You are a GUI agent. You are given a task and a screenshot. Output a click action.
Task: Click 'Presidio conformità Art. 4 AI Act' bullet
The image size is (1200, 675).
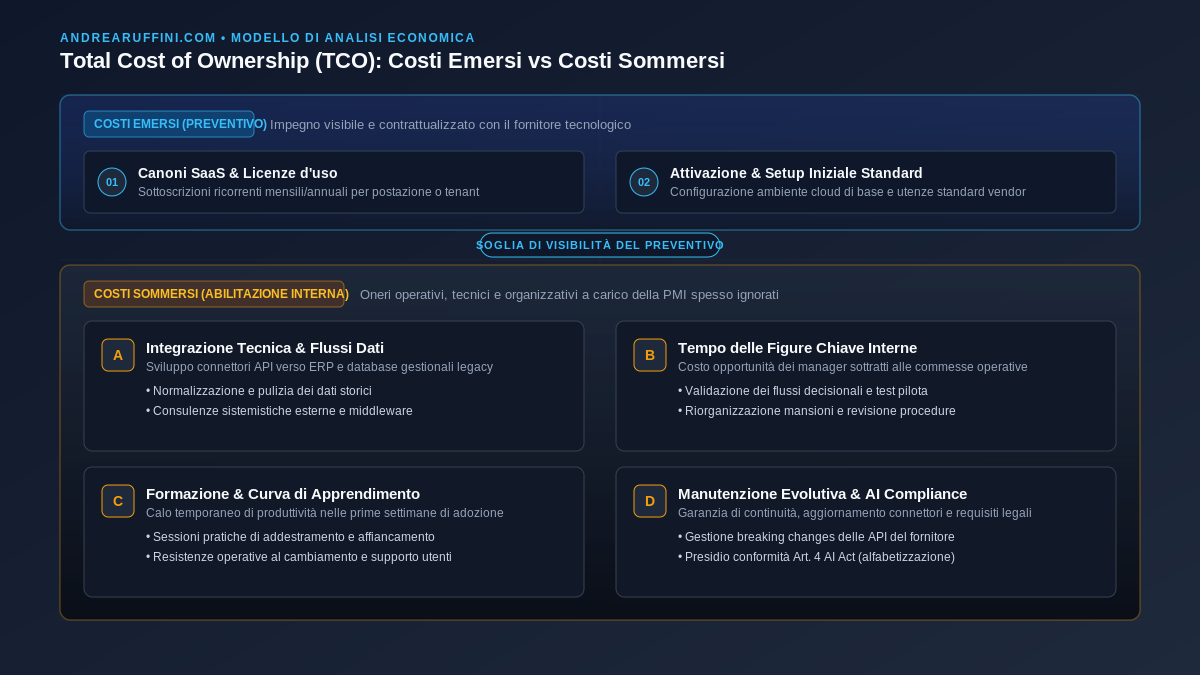pyautogui.click(x=816, y=557)
